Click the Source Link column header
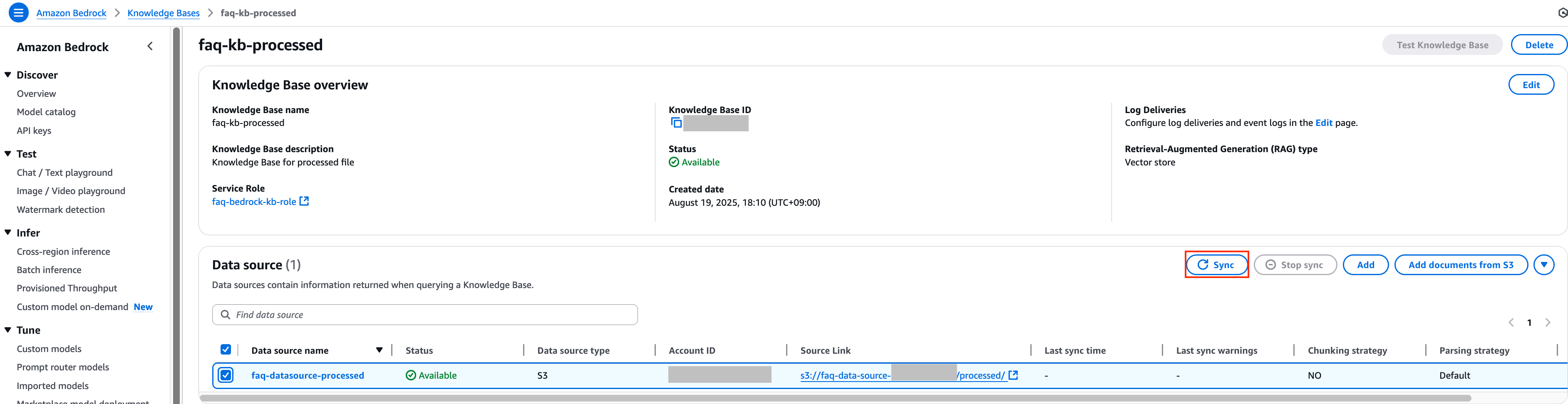The width and height of the screenshot is (1568, 404). 825,350
